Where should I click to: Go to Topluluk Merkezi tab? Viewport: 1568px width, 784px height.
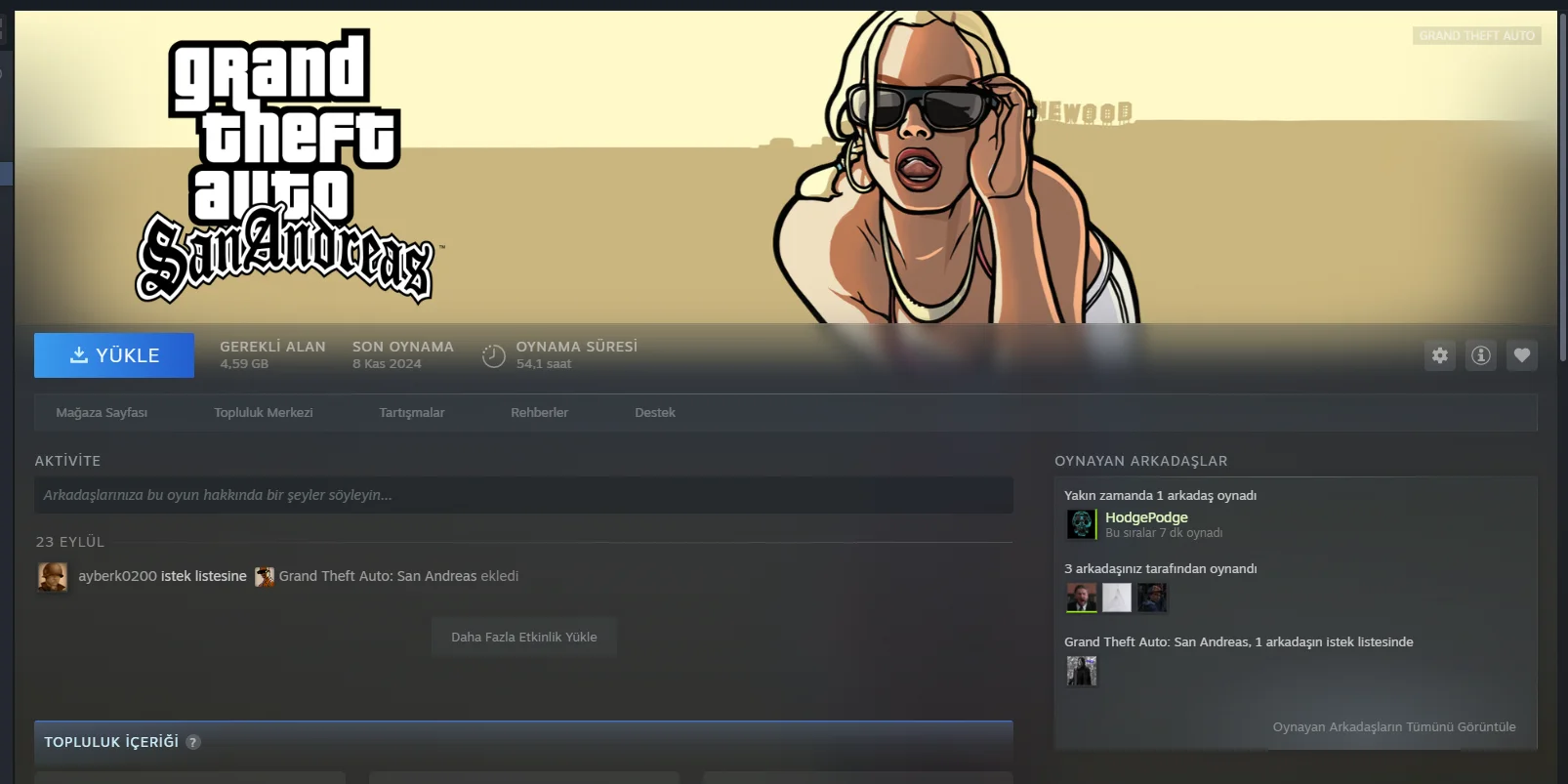(263, 412)
